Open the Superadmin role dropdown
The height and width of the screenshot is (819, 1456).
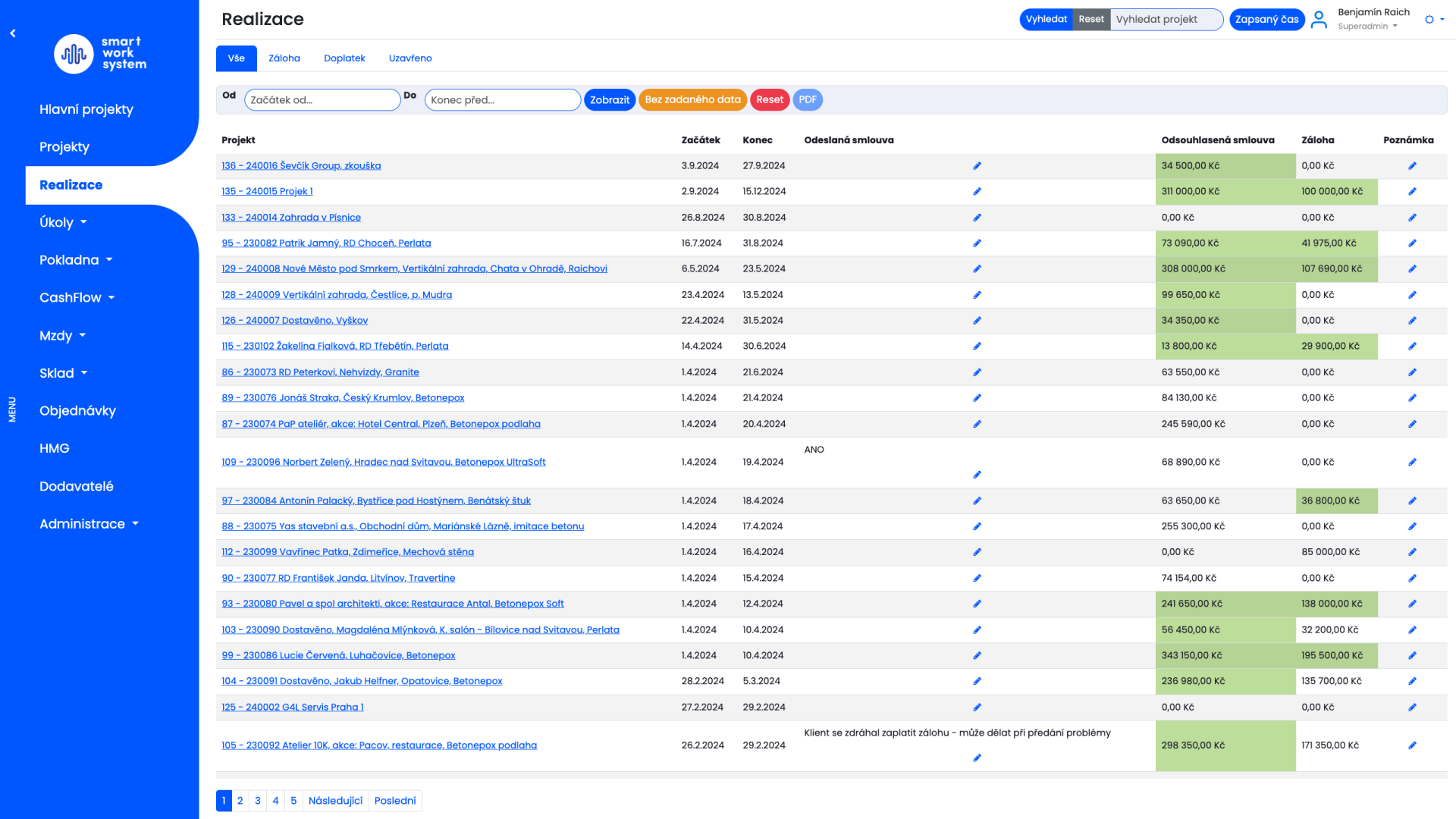1367,27
